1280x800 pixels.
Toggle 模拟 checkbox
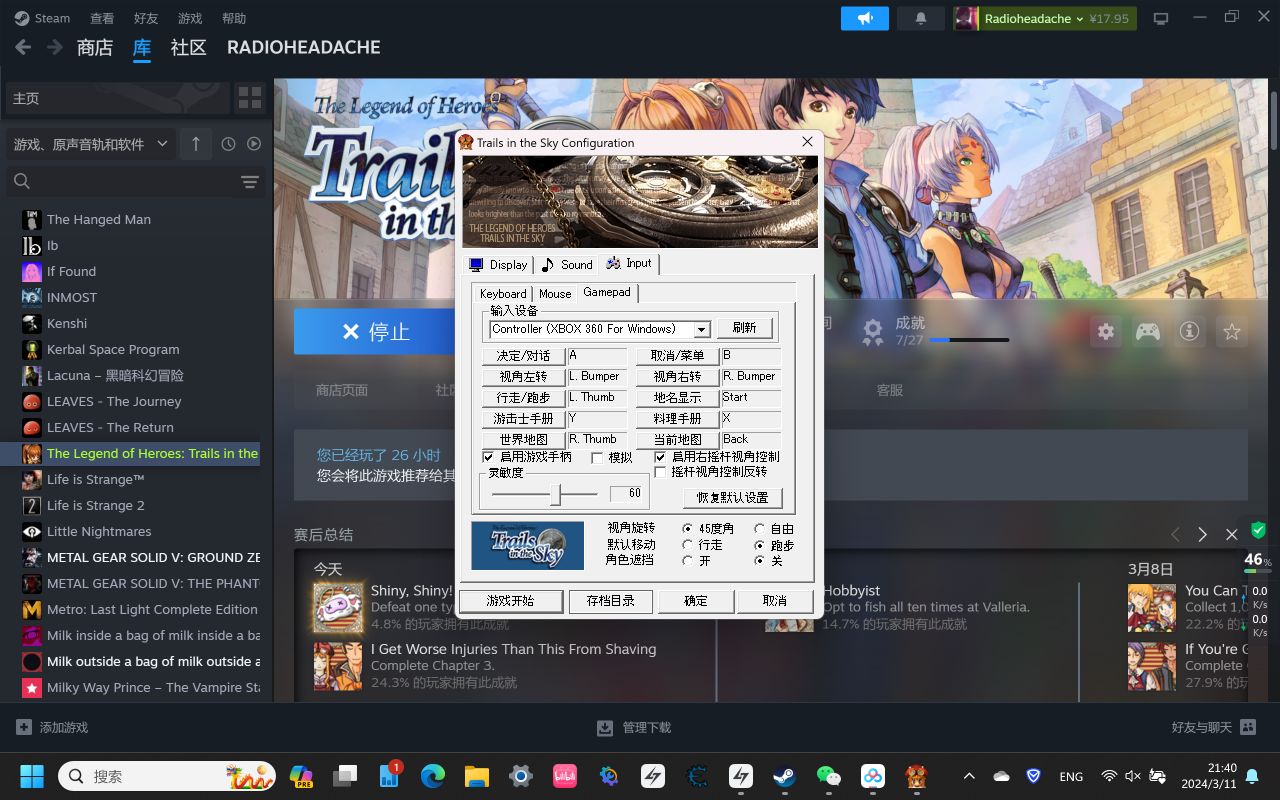[x=597, y=458]
